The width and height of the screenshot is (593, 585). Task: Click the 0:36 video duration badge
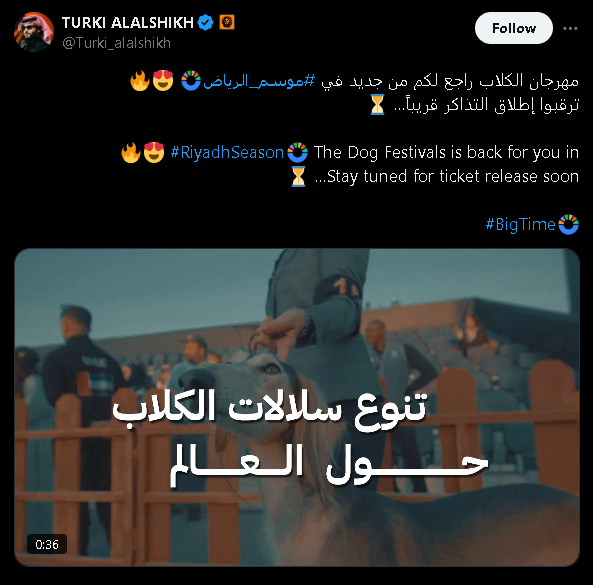(x=47, y=544)
